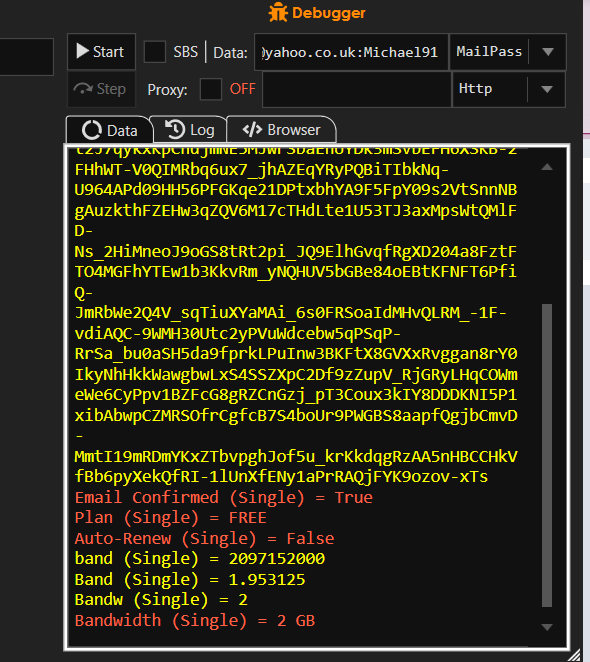Enable the Proxy checkbox

[211, 89]
